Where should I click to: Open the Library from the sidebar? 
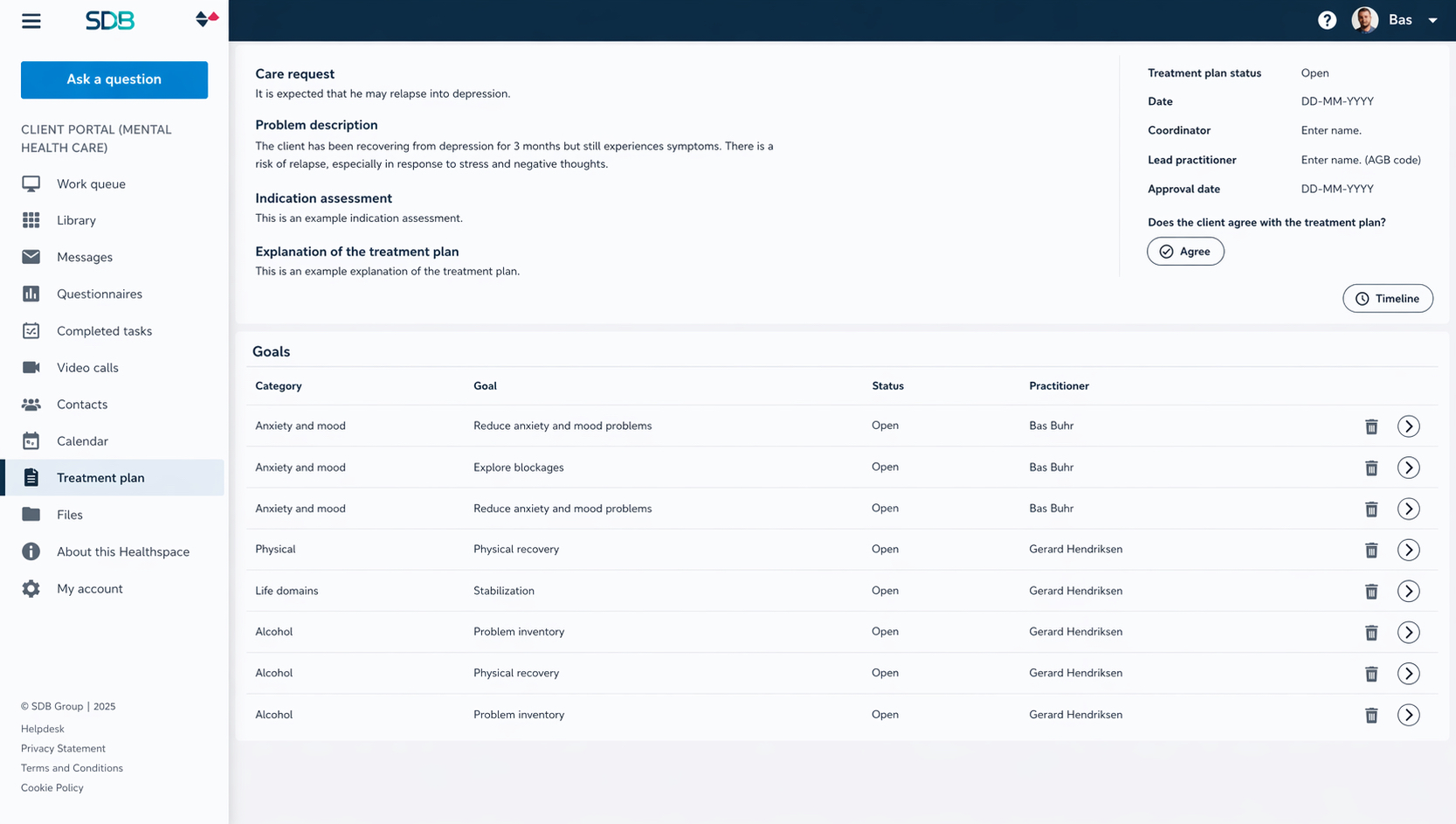click(x=76, y=221)
